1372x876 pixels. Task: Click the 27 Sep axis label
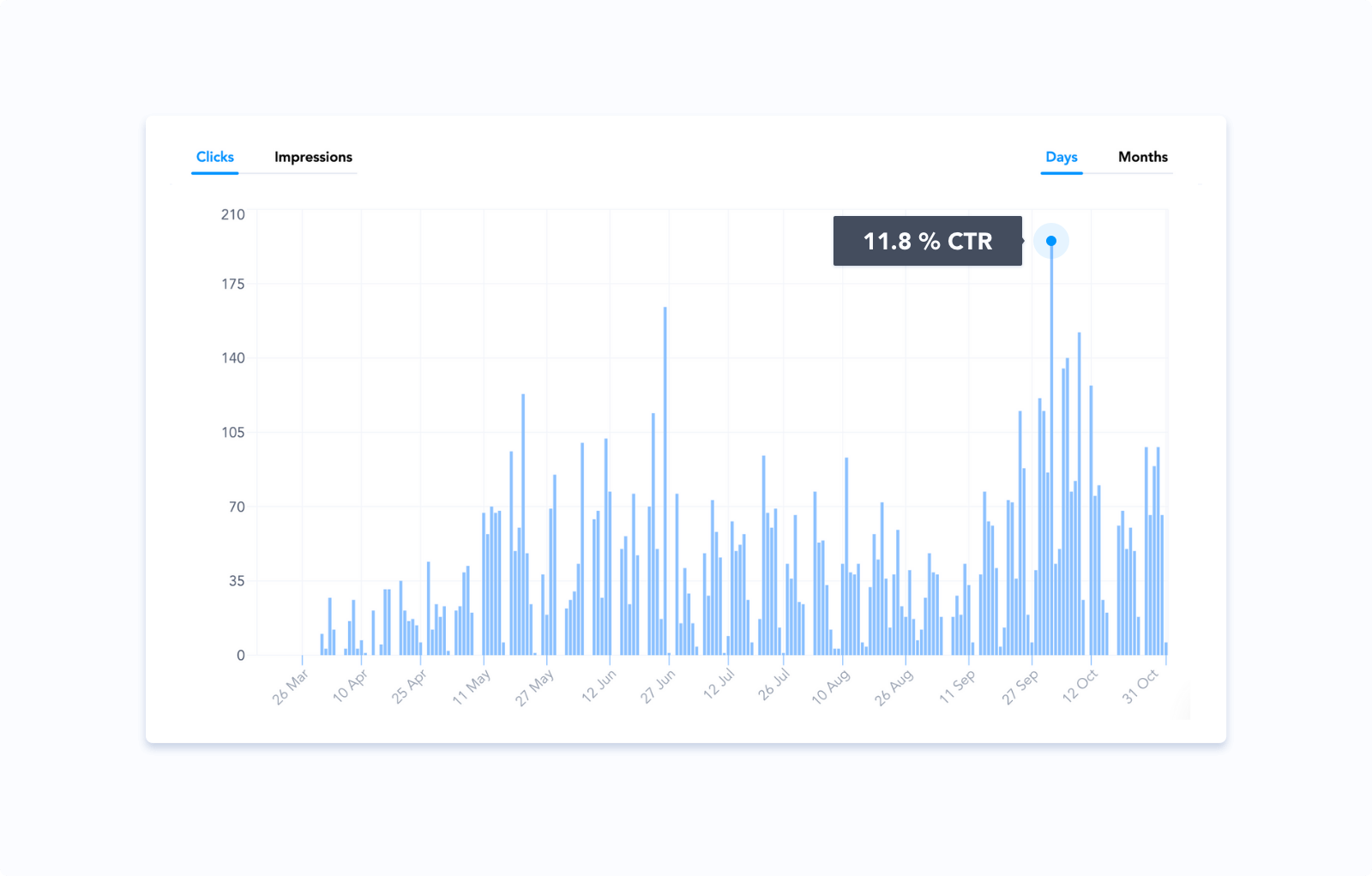(1020, 687)
